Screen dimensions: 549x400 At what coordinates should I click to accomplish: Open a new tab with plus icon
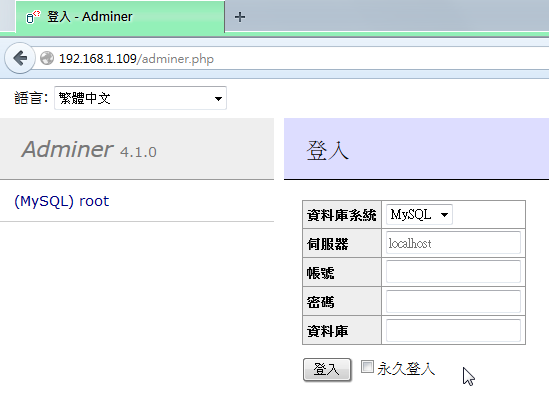pyautogui.click(x=240, y=17)
